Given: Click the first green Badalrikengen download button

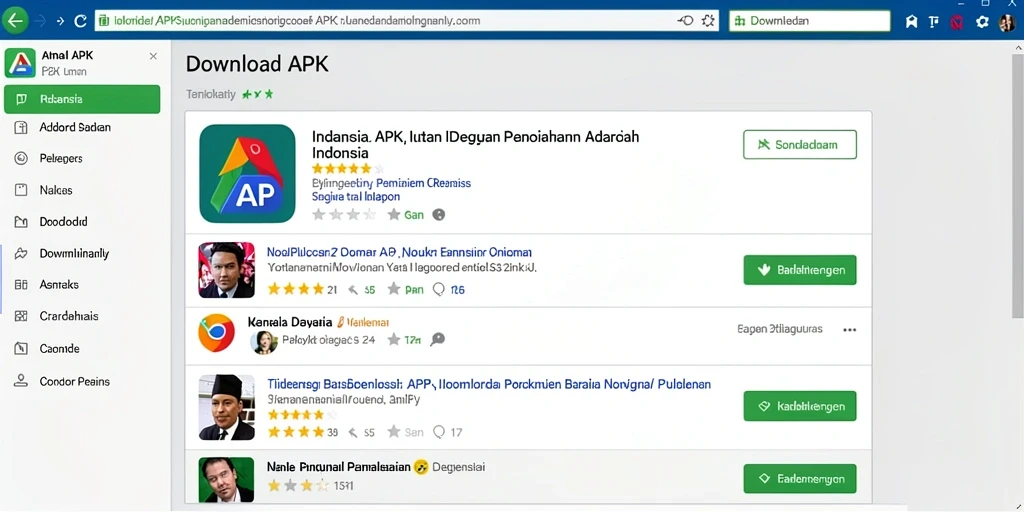Looking at the screenshot, I should pyautogui.click(x=799, y=270).
